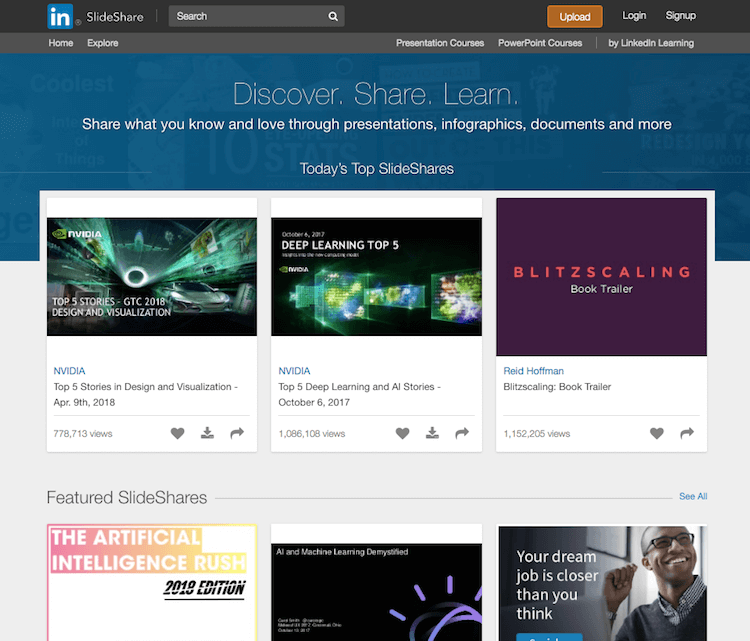Image resolution: width=750 pixels, height=641 pixels.
Task: Share the Top 5 Deep Learning slideshare
Action: pos(462,433)
